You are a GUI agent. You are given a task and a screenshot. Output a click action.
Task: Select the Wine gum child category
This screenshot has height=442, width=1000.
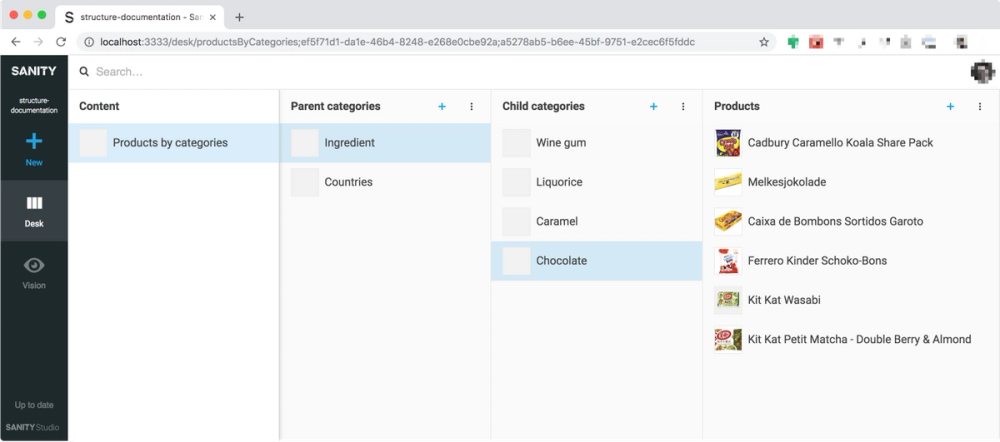point(597,143)
